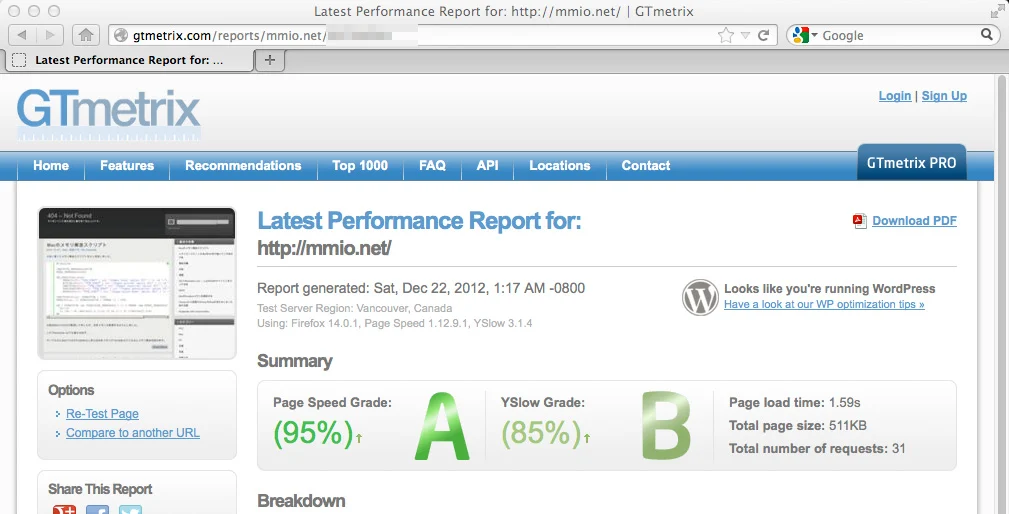Viewport: 1009px width, 514px height.
Task: Click the http://mmio.net/ report URL heading
Action: click(x=324, y=248)
